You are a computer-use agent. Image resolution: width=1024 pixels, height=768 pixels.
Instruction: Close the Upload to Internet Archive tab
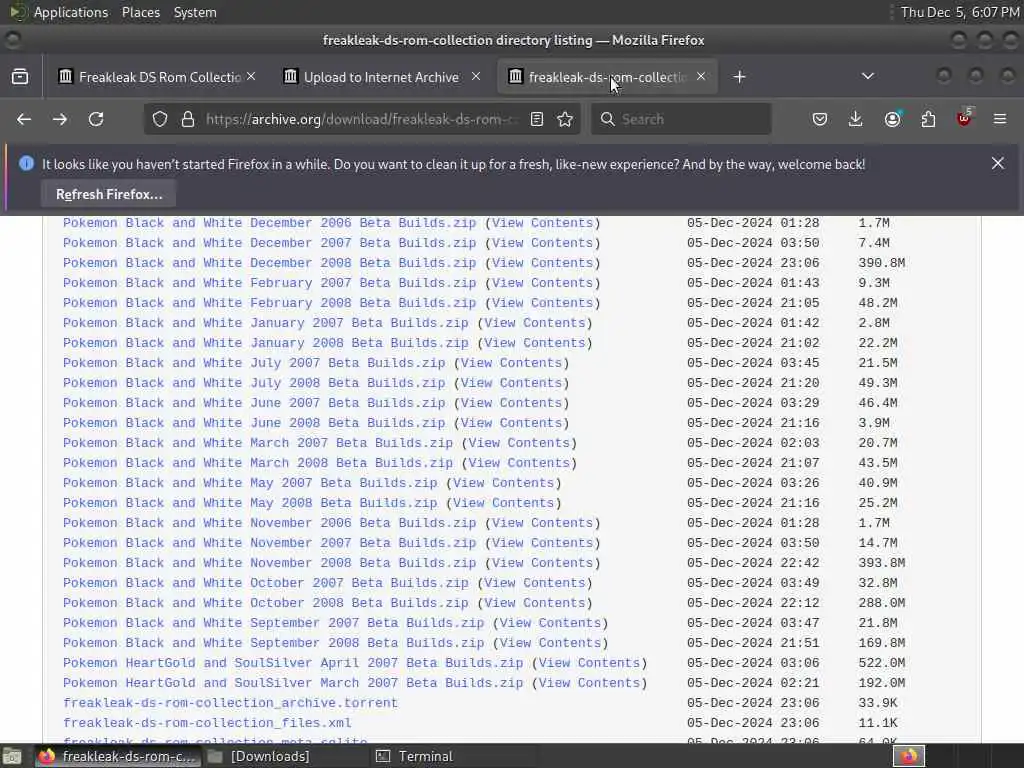tap(476, 76)
